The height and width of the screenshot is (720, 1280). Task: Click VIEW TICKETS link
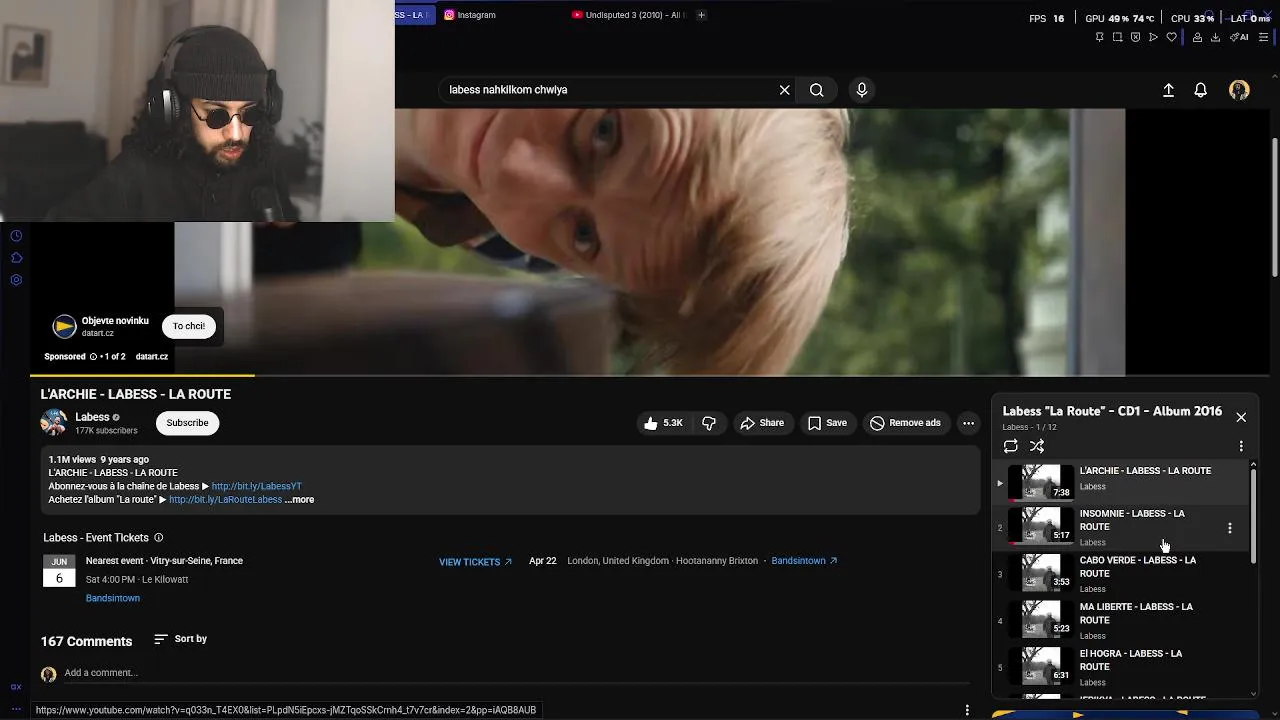click(475, 562)
